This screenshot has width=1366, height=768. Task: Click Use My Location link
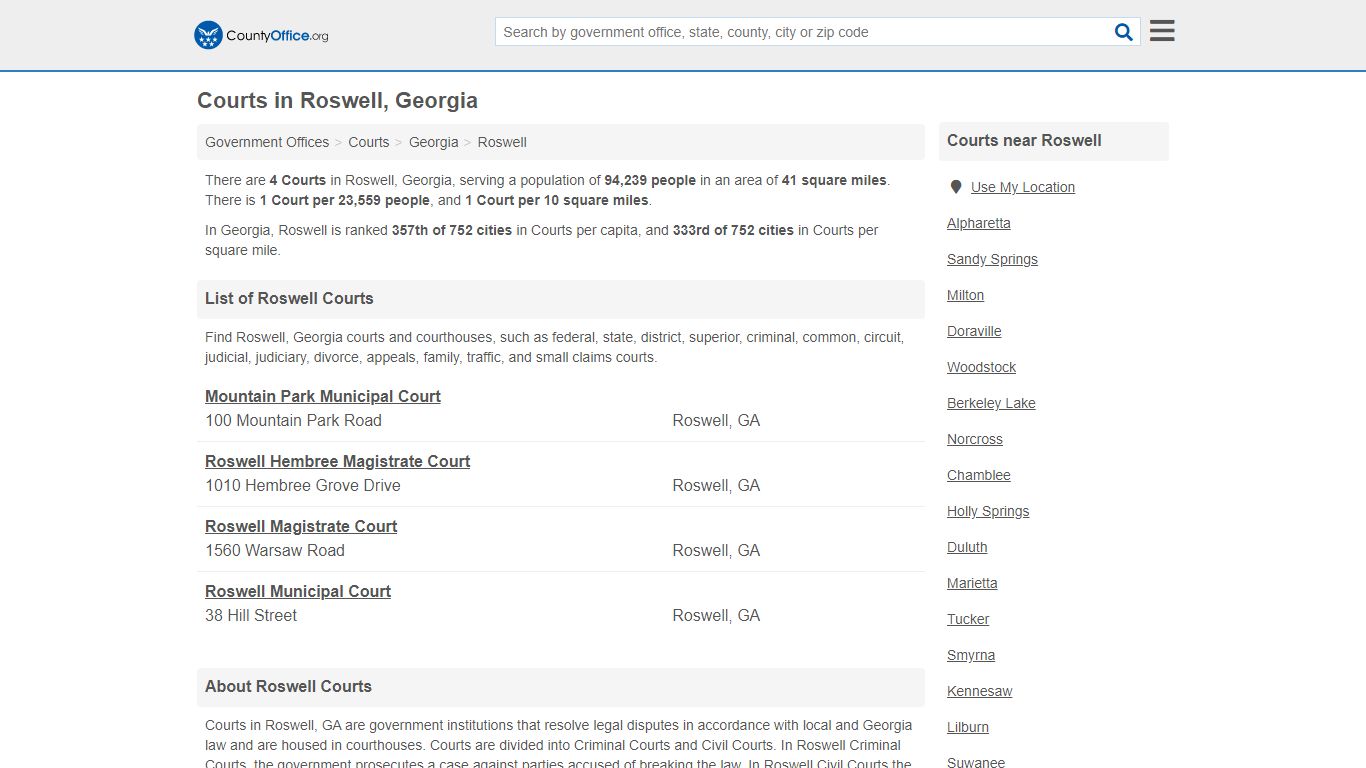point(1023,187)
